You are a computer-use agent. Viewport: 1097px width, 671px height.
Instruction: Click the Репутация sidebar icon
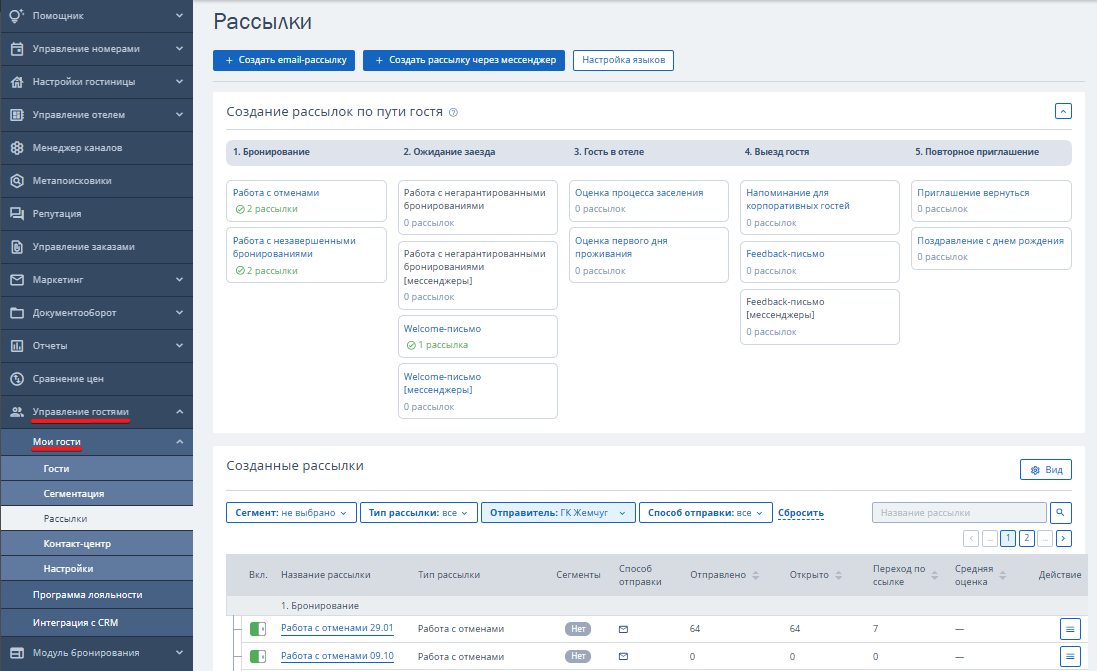(17, 213)
